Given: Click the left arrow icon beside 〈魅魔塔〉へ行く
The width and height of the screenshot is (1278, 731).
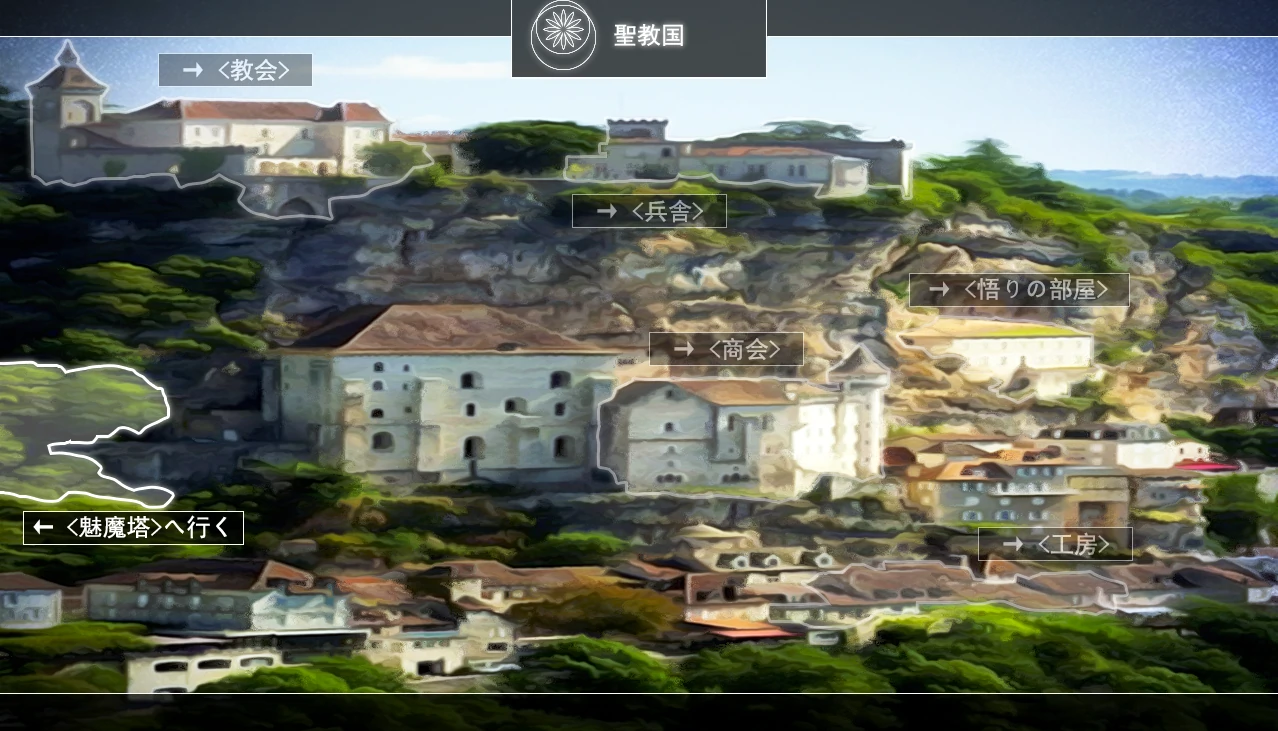Looking at the screenshot, I should [43, 528].
